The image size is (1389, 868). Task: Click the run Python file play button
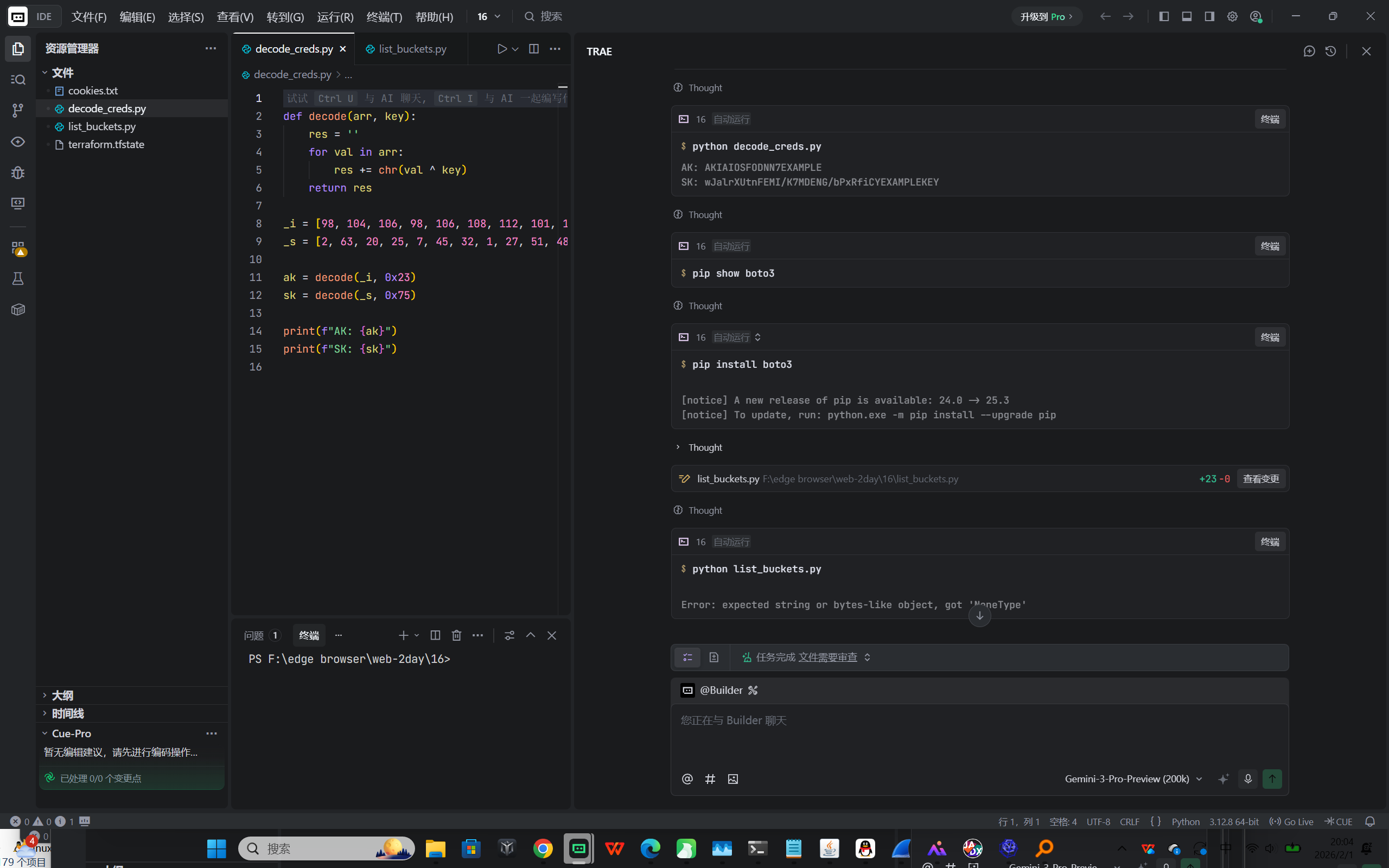click(502, 49)
